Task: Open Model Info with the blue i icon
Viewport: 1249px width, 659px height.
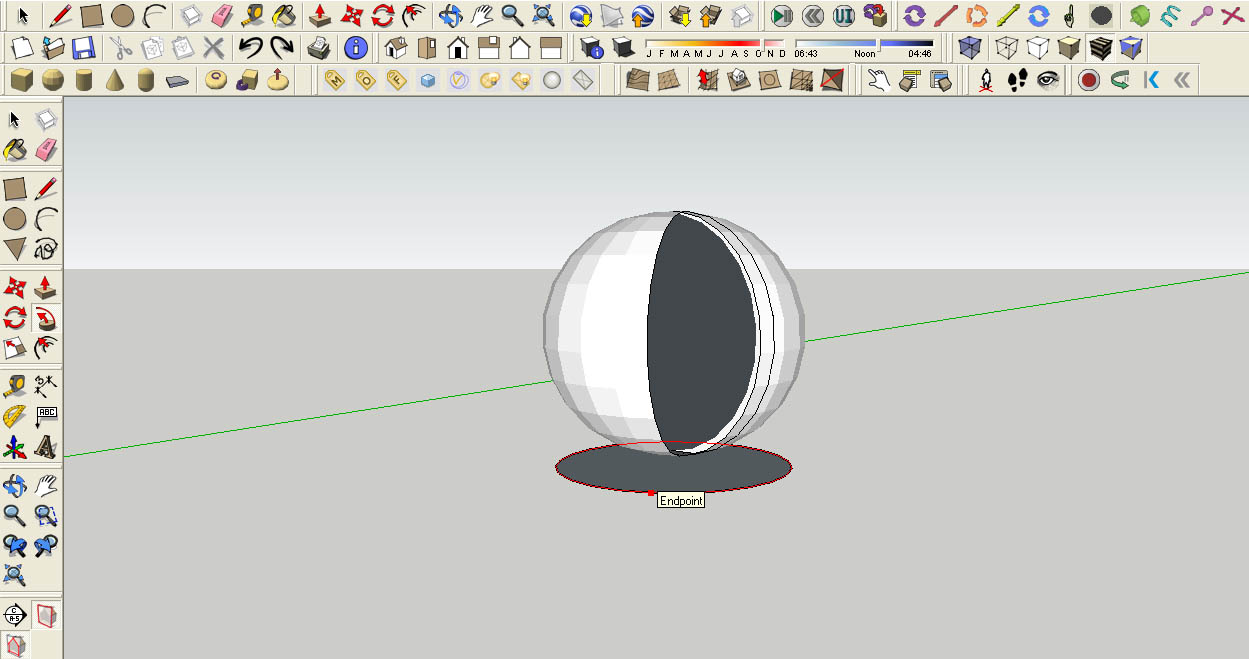Action: coord(354,47)
